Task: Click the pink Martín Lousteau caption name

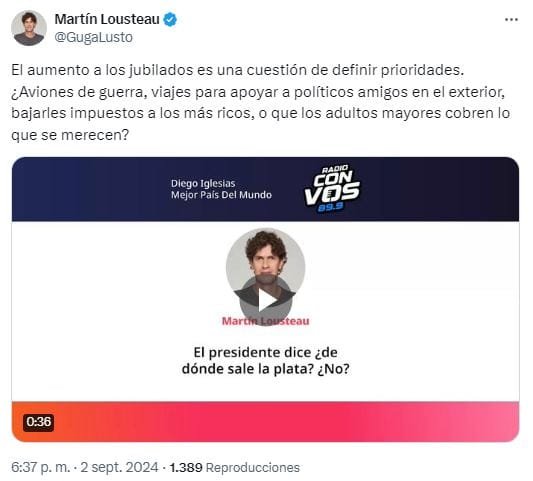Action: [265, 321]
